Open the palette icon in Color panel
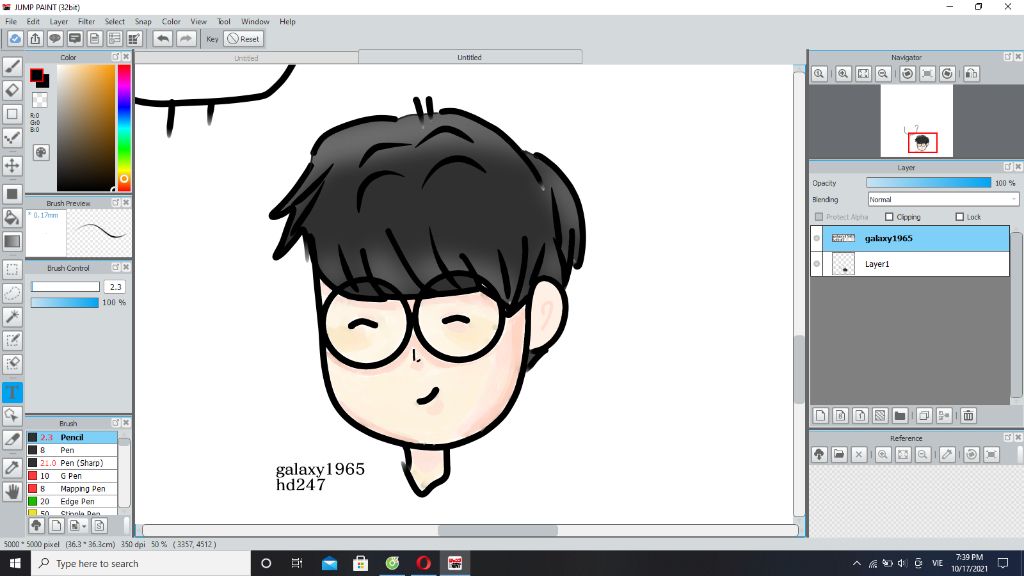Image resolution: width=1024 pixels, height=576 pixels. pyautogui.click(x=41, y=152)
